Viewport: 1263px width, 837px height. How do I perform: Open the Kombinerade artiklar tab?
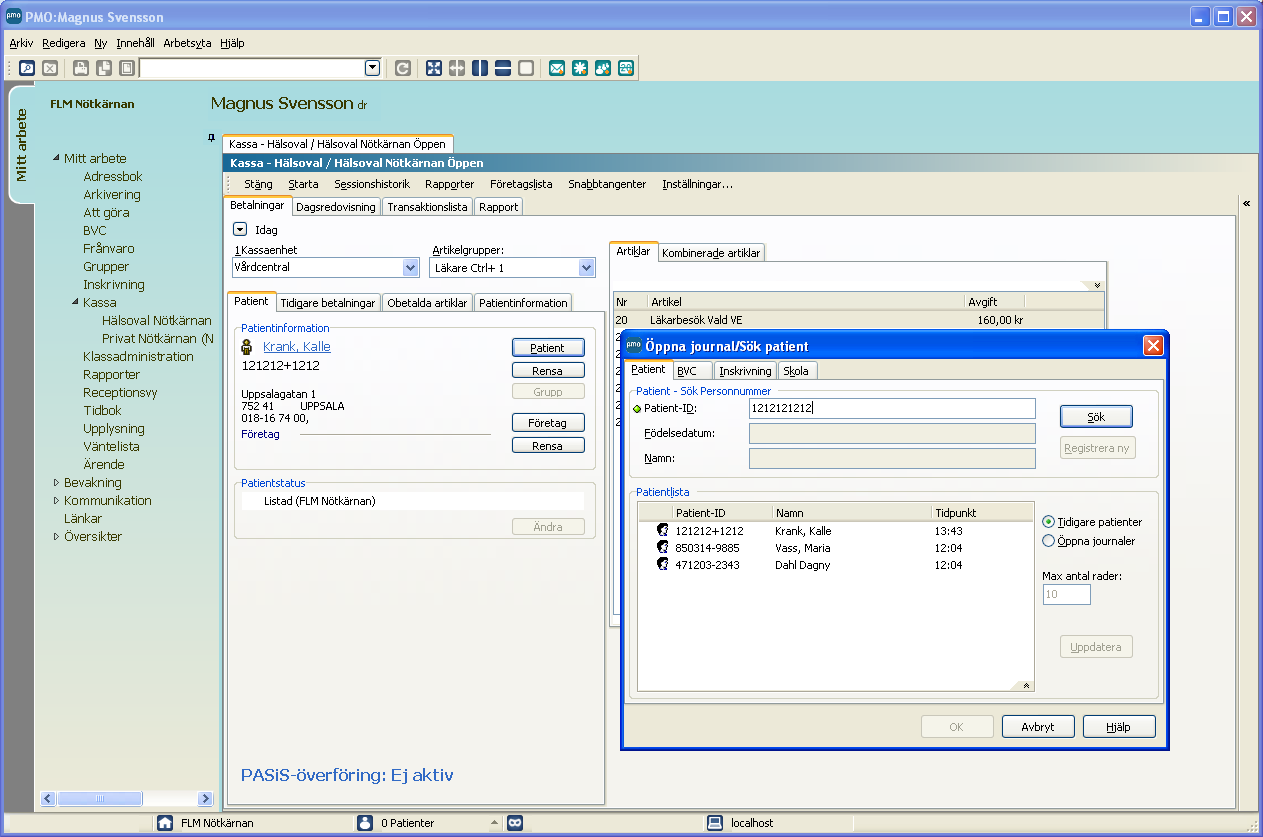click(x=712, y=253)
